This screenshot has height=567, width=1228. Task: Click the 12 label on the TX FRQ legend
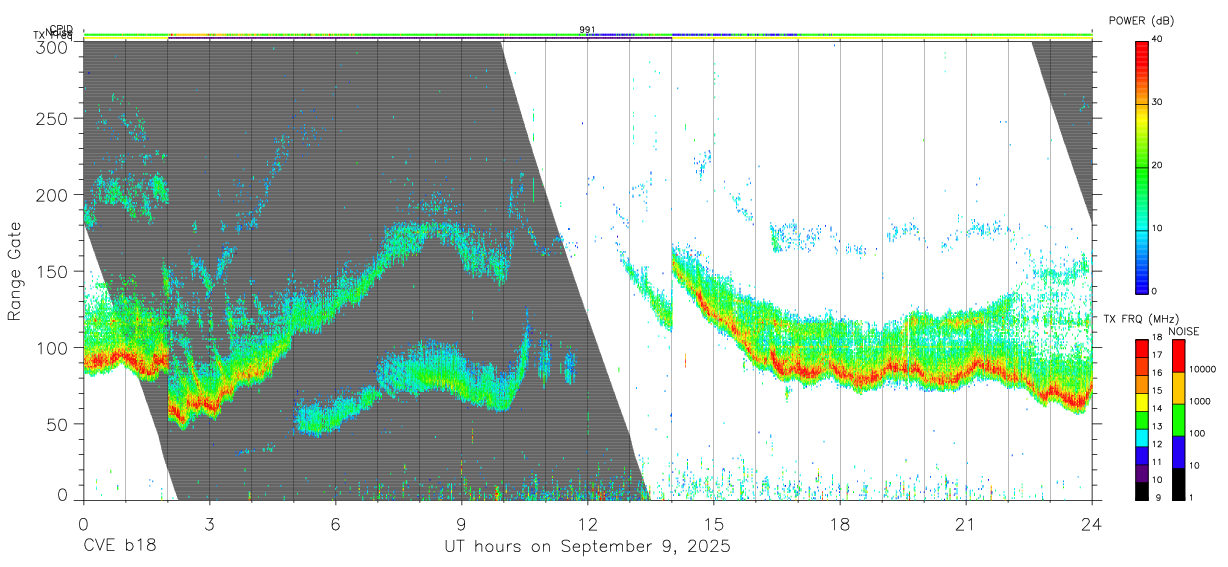click(1158, 444)
